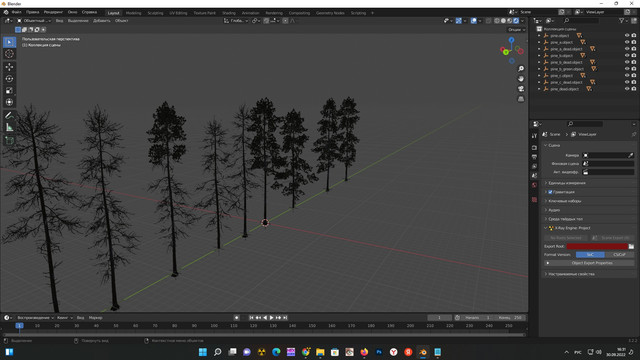Open viewport Add menu
The width and height of the screenshot is (640, 360).
(x=102, y=21)
